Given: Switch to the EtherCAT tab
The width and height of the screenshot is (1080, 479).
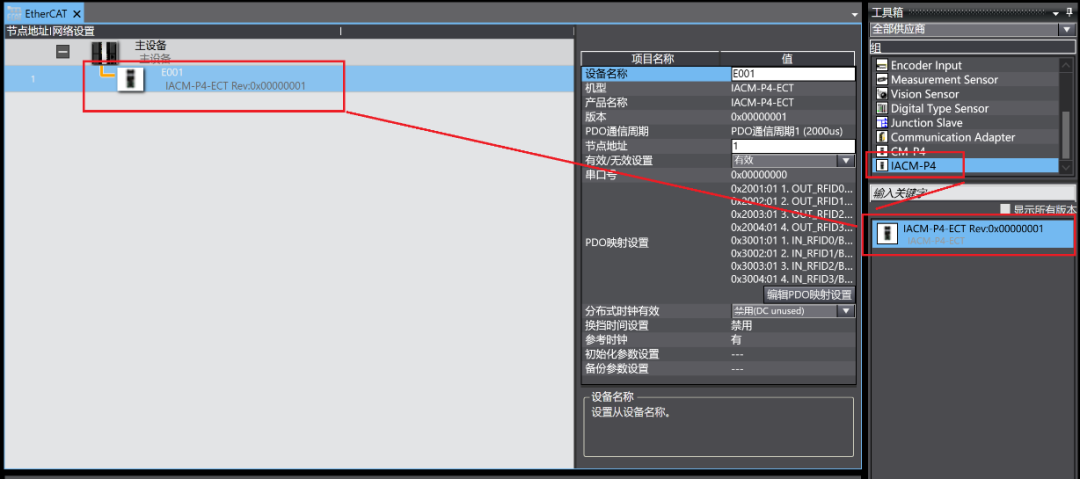Looking at the screenshot, I should coord(39,13).
